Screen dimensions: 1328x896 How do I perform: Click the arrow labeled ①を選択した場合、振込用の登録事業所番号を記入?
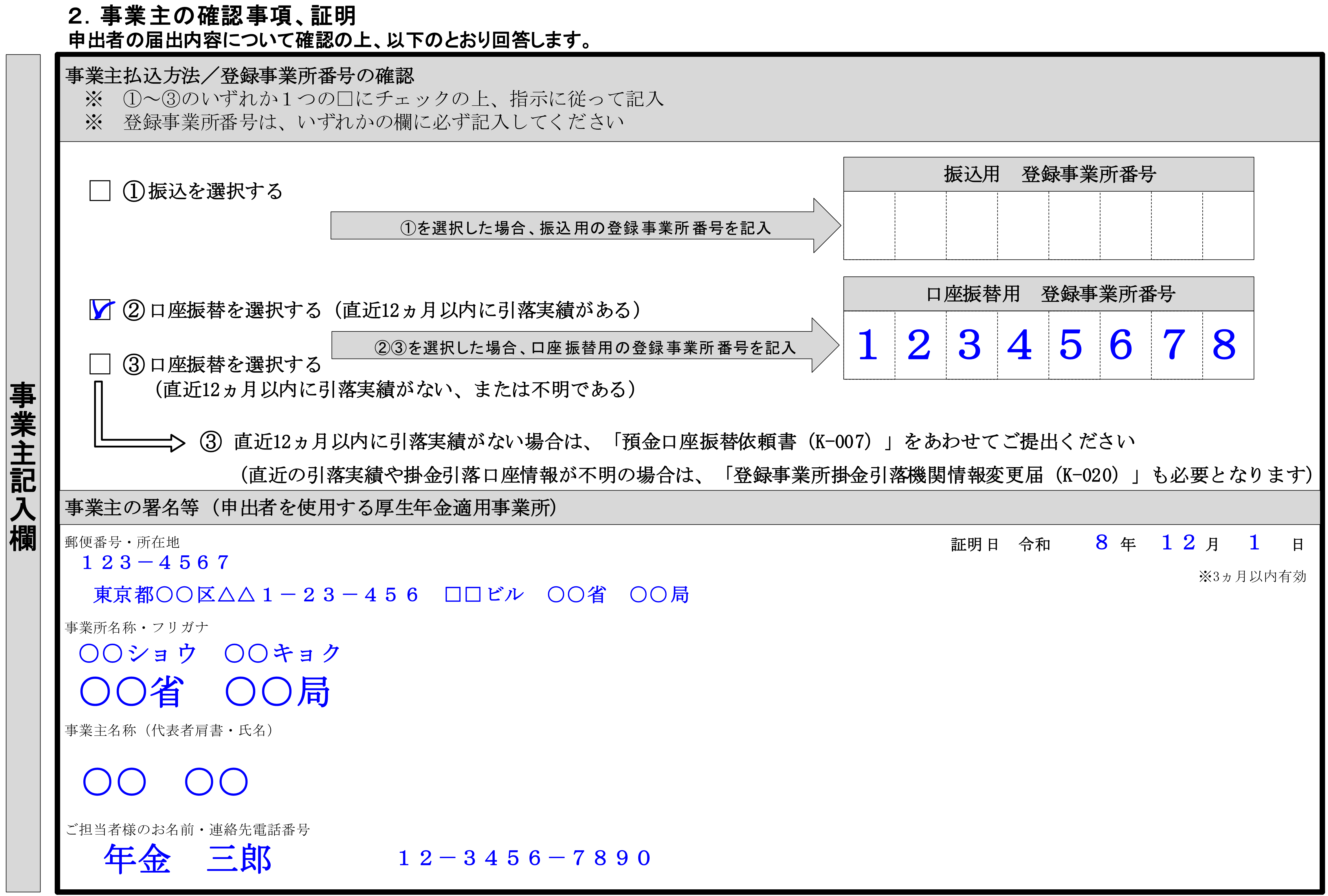pyautogui.click(x=586, y=226)
